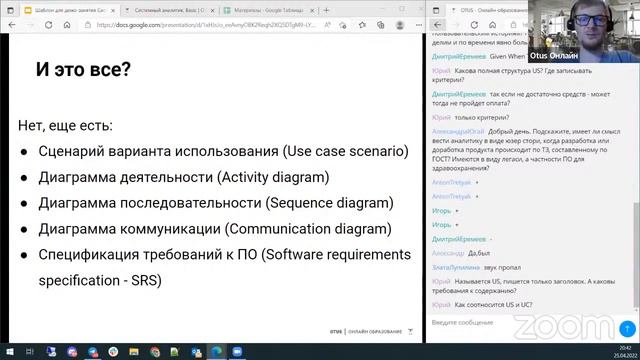
Task: Open the tab actions menu in the right window
Action: point(436,10)
